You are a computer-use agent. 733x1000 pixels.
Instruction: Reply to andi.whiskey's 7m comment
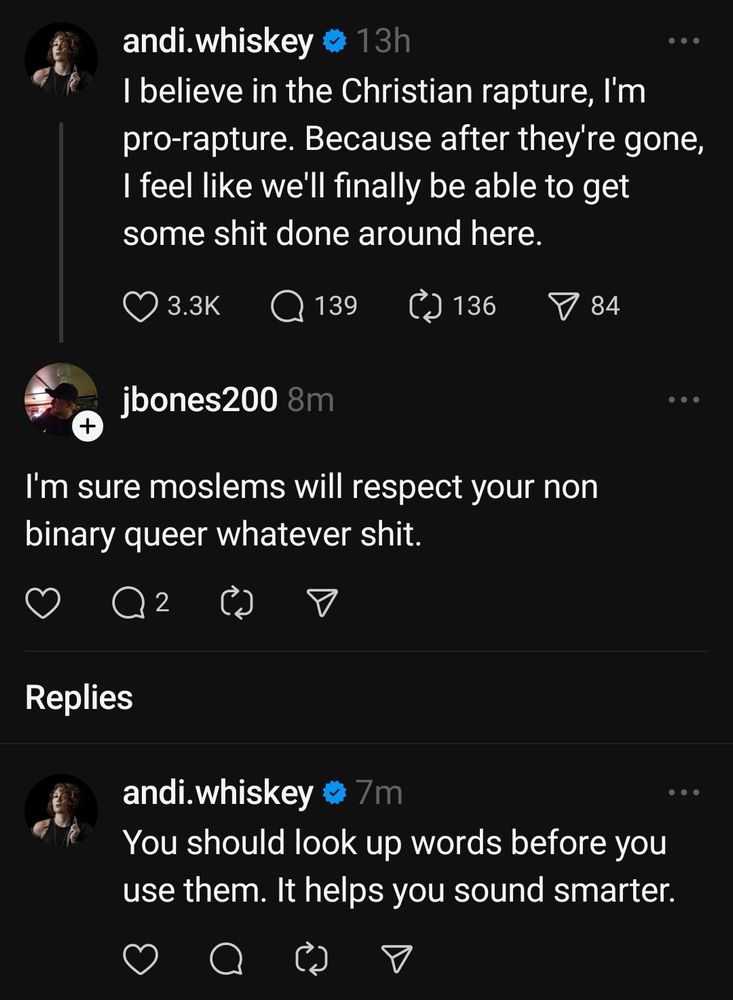[x=227, y=959]
